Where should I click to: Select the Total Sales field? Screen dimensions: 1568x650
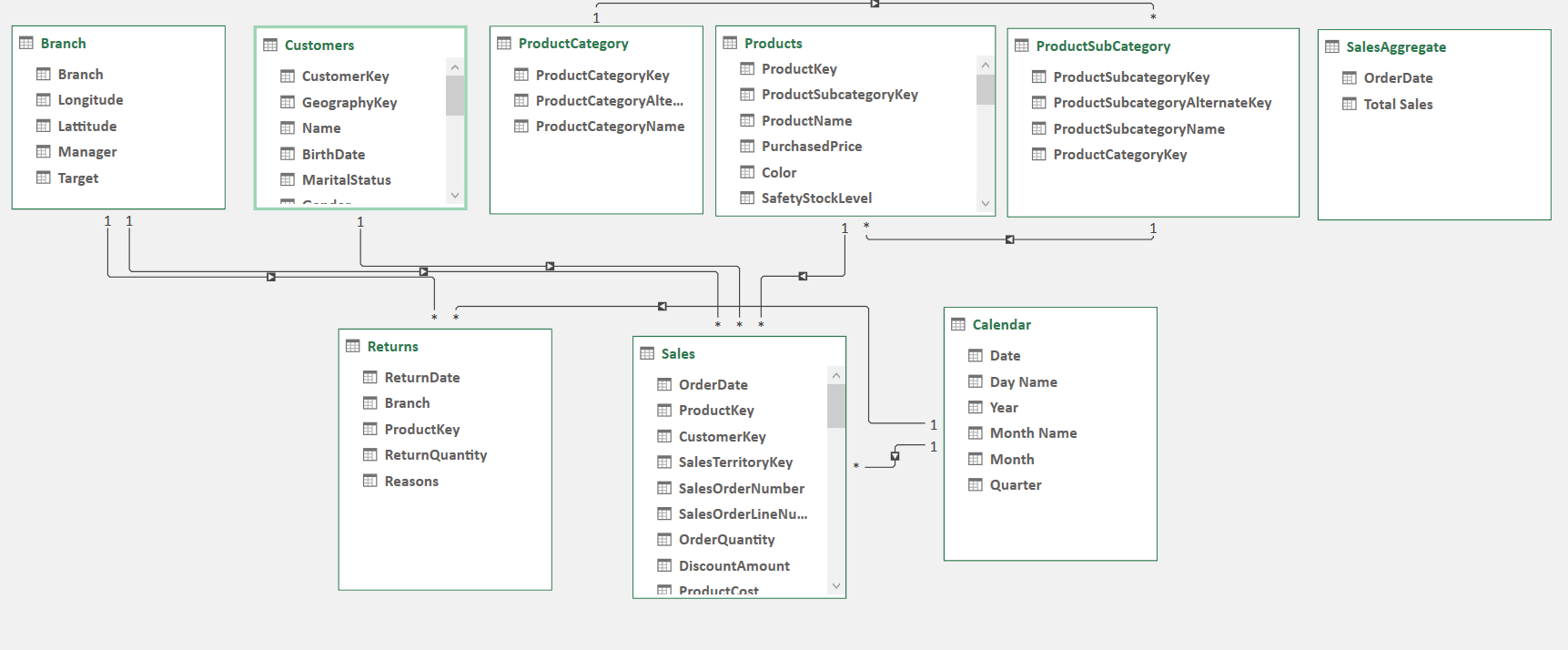tap(1398, 104)
